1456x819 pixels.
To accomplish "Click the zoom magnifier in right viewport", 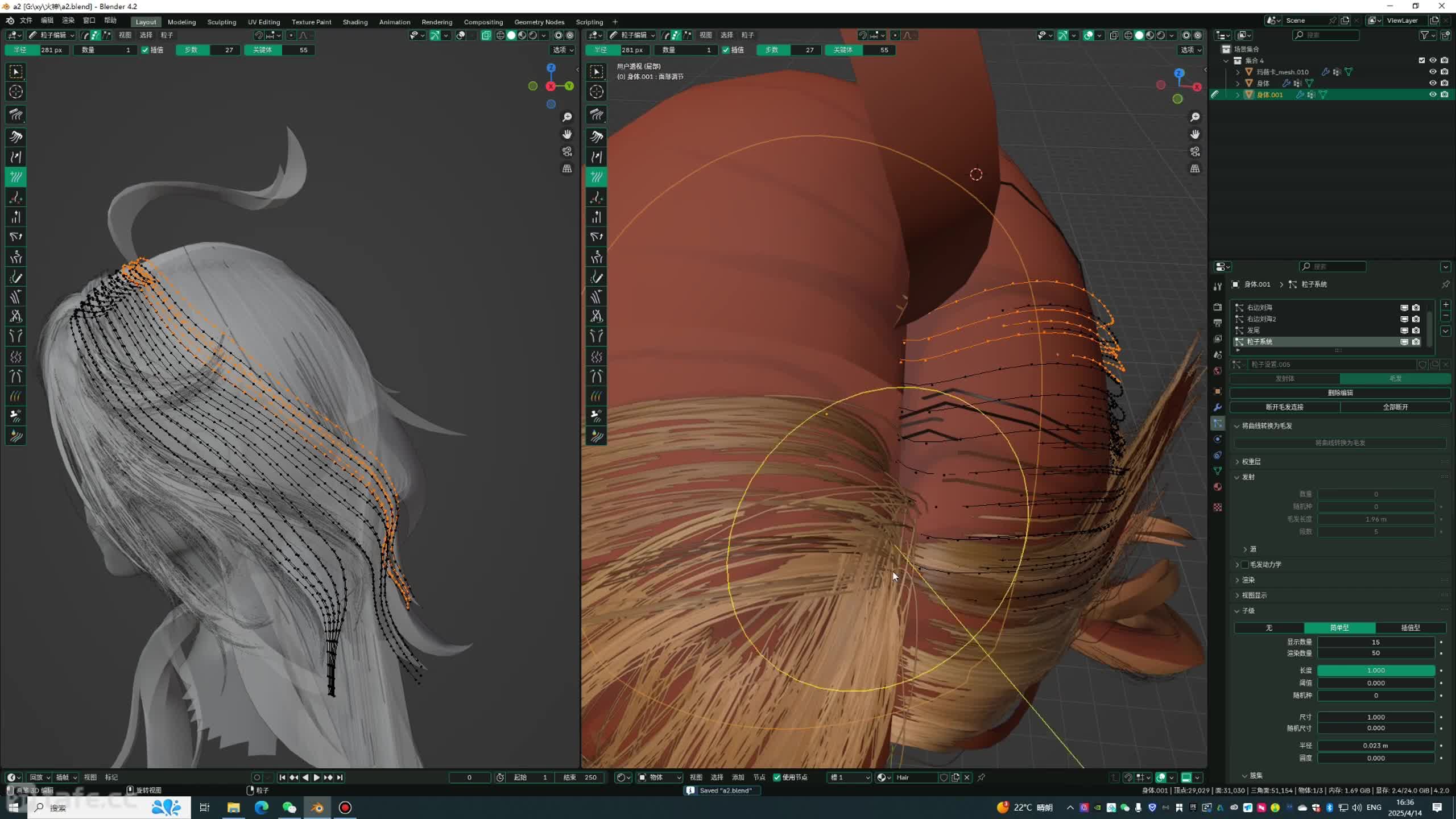I will coord(1195,117).
